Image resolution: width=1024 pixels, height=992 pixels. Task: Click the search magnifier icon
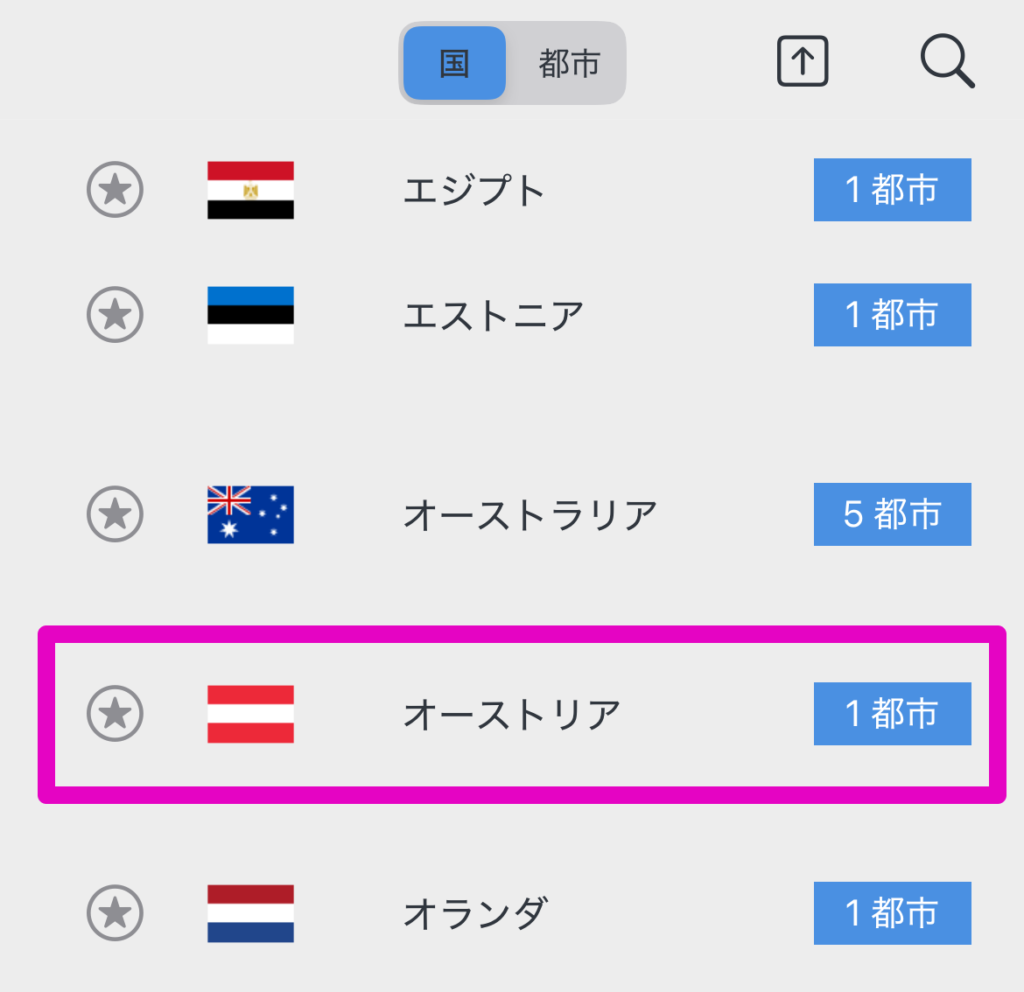(x=947, y=62)
